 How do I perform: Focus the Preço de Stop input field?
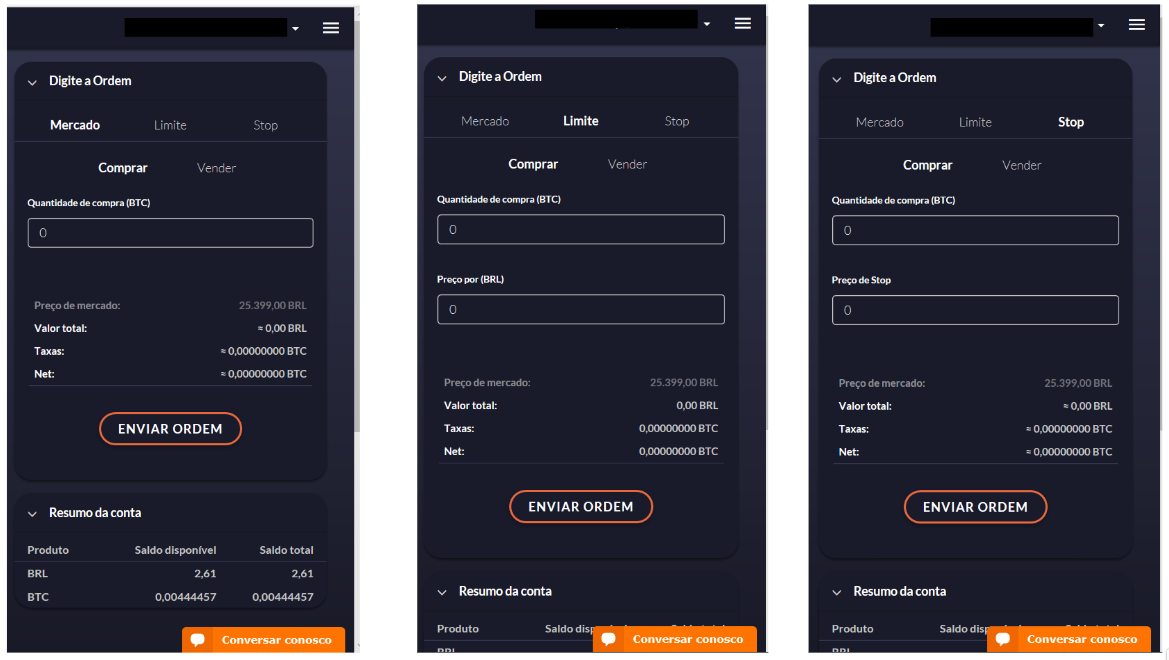point(975,311)
